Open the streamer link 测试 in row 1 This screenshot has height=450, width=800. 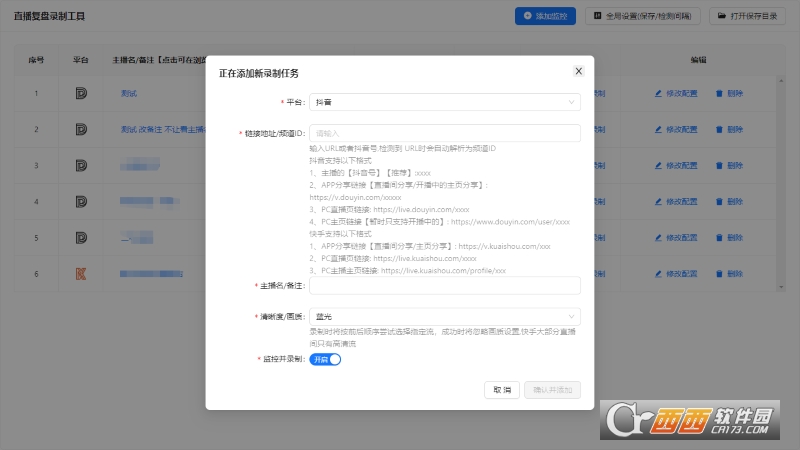(x=129, y=93)
